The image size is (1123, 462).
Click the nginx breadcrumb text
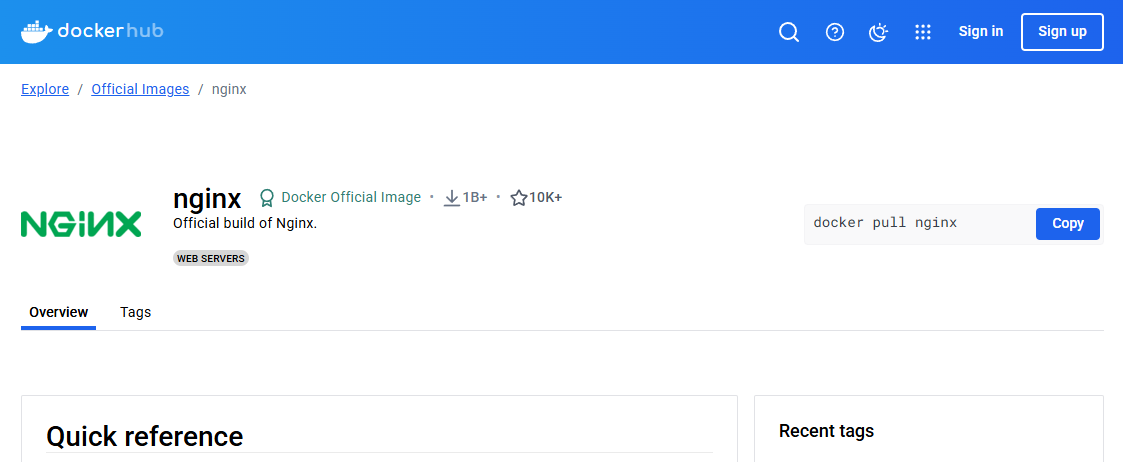tap(229, 90)
